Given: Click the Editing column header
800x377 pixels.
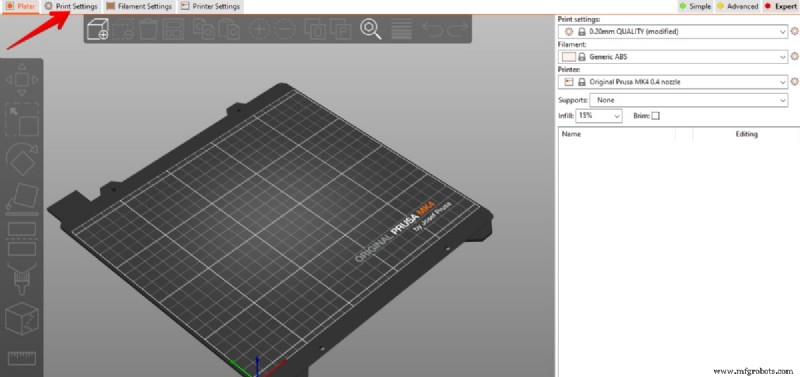Looking at the screenshot, I should pos(746,134).
